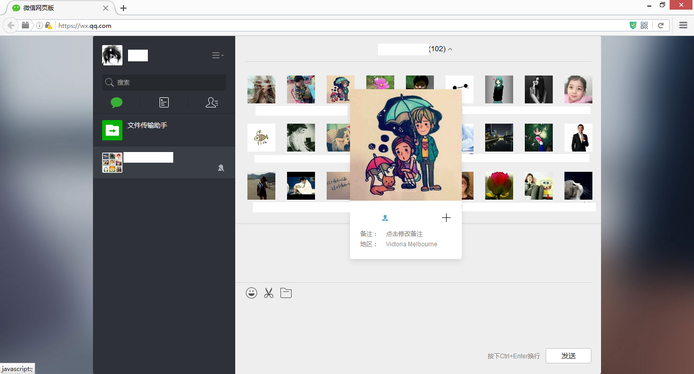Open the chats tab with green bubble
Image resolution: width=694 pixels, height=374 pixels.
coord(116,103)
